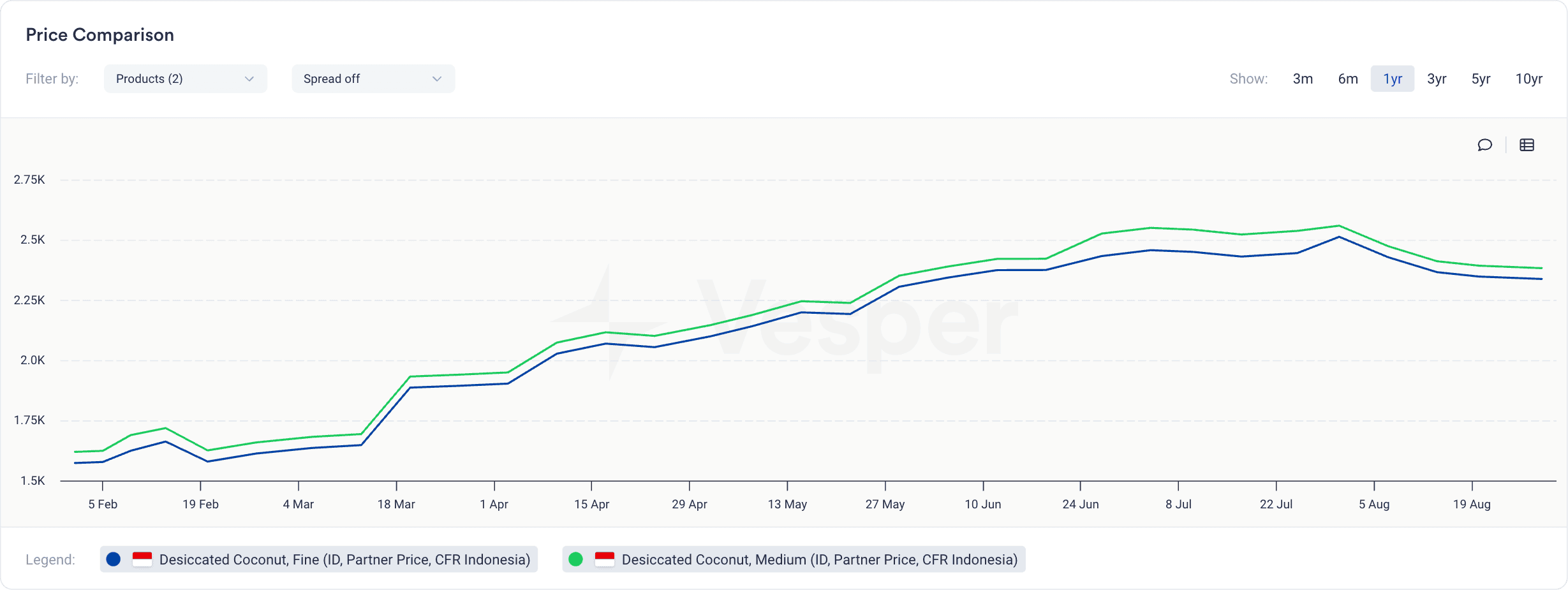The height and width of the screenshot is (590, 1568).
Task: Click the 19 Aug x-axis label
Action: 1472,504
